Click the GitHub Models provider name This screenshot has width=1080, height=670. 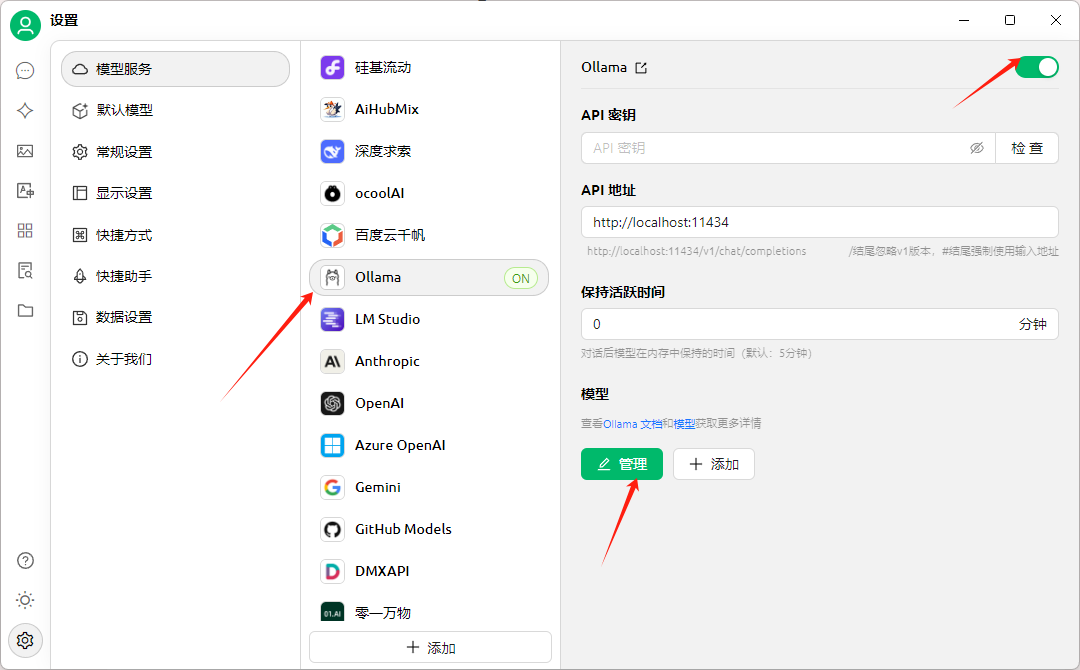(404, 530)
